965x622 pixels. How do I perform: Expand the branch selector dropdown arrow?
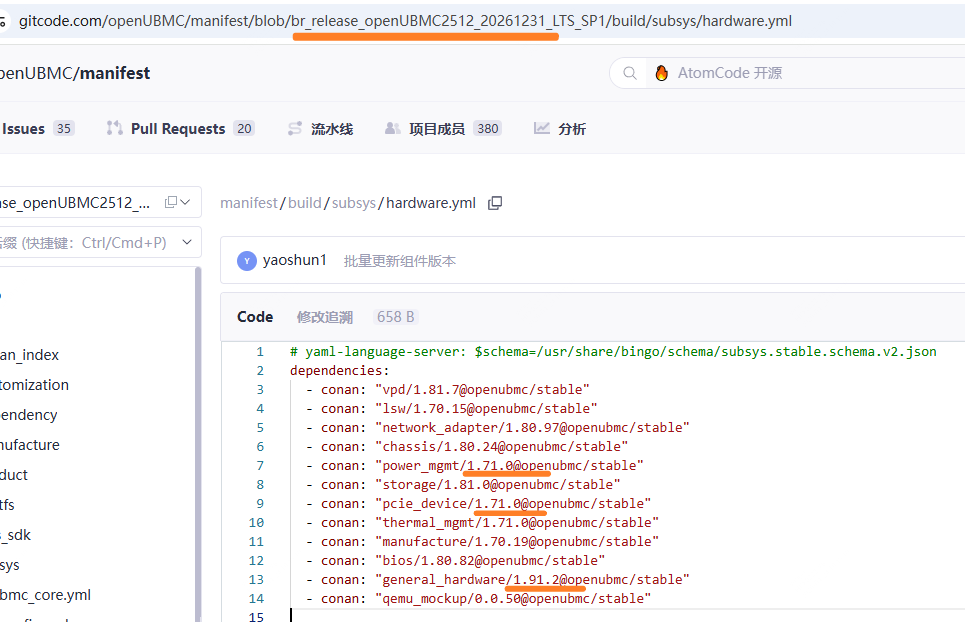click(187, 202)
